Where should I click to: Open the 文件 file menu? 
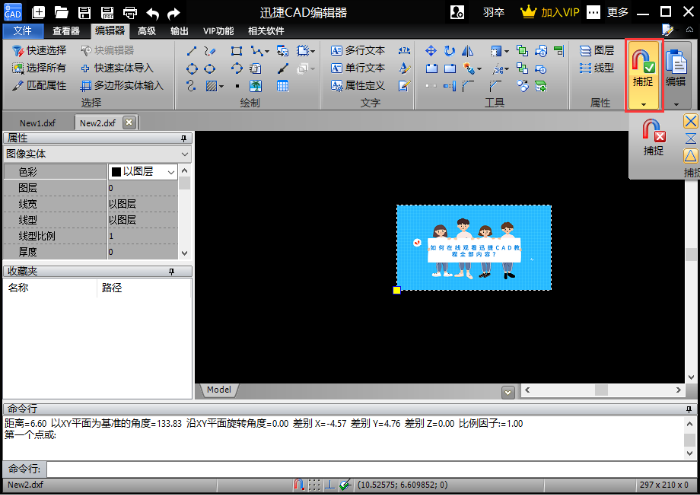click(23, 31)
